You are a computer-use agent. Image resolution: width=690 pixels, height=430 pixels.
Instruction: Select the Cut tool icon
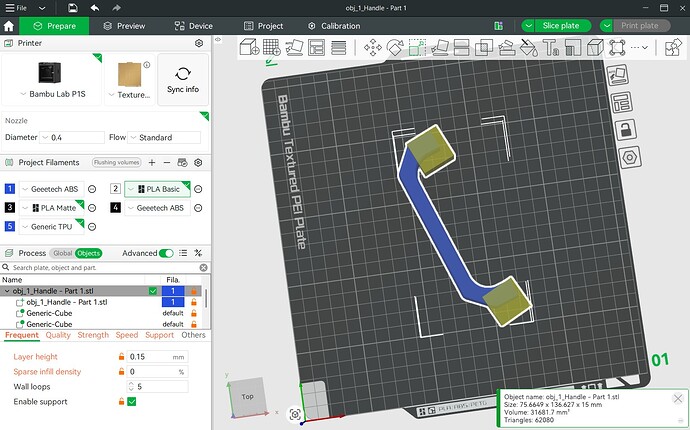click(x=462, y=47)
